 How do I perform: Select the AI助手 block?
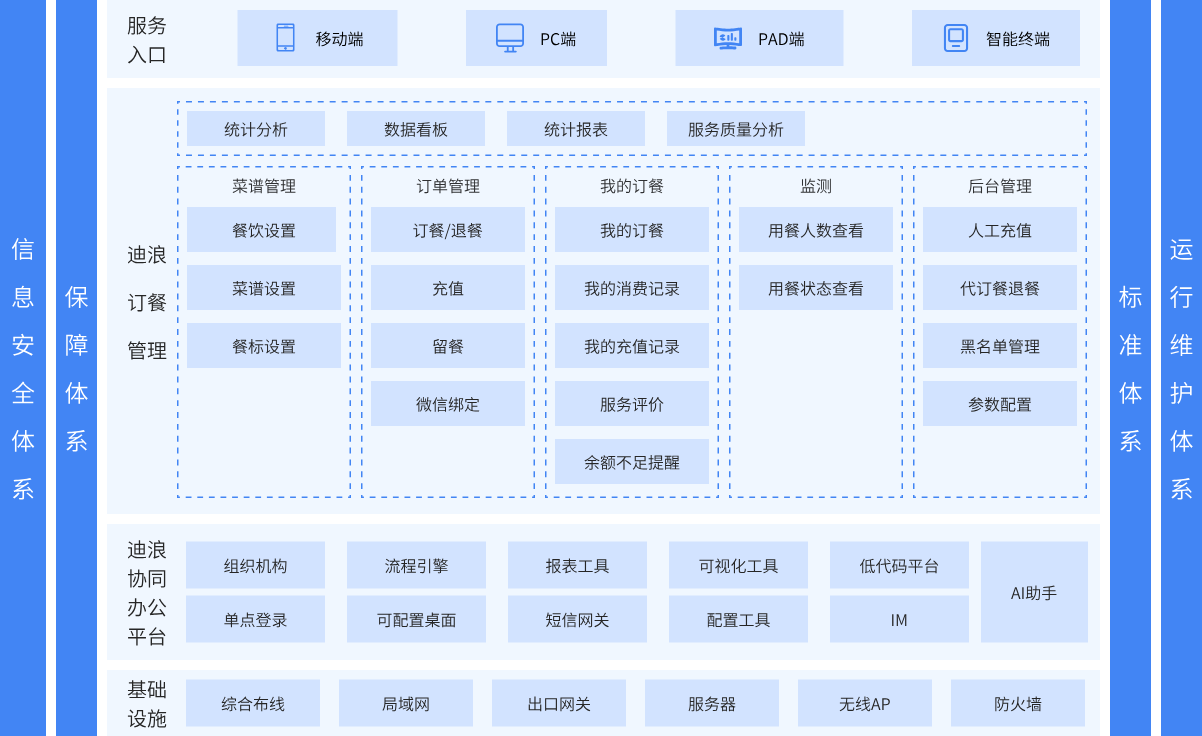1034,592
